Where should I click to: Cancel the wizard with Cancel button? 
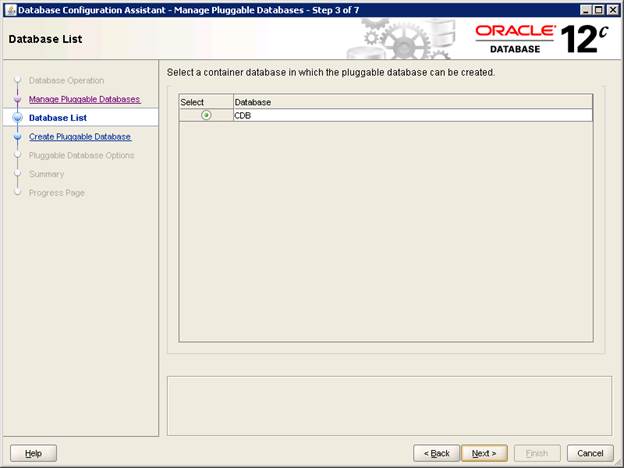click(x=590, y=453)
